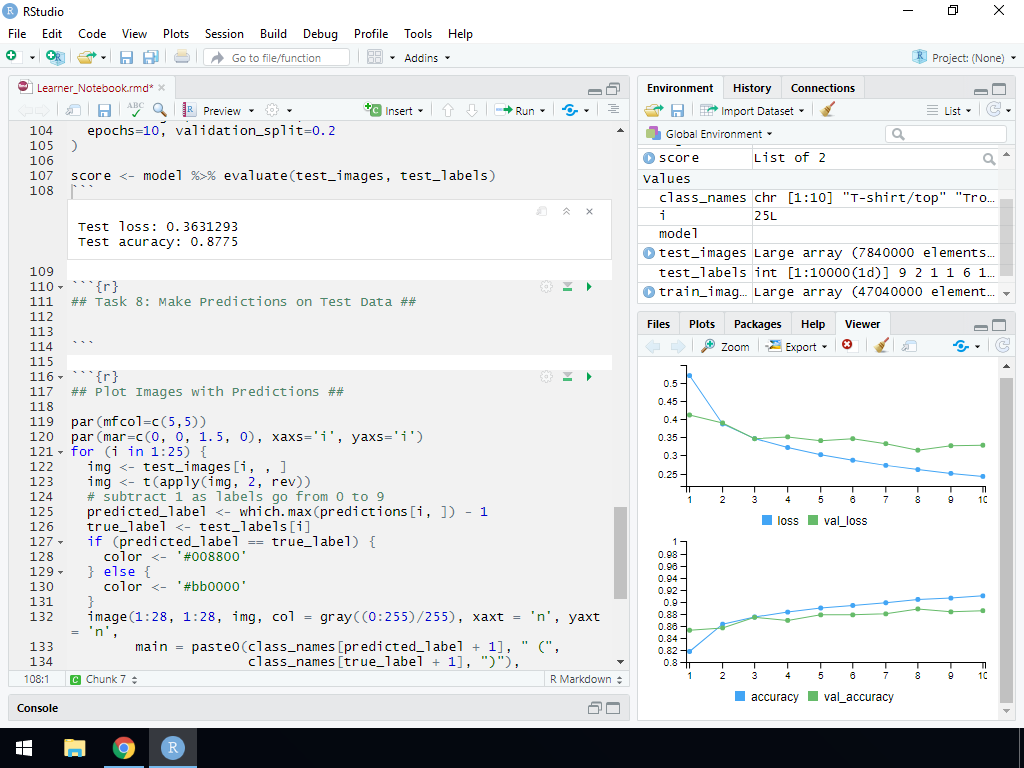Go to next chunk arrow

click(472, 110)
